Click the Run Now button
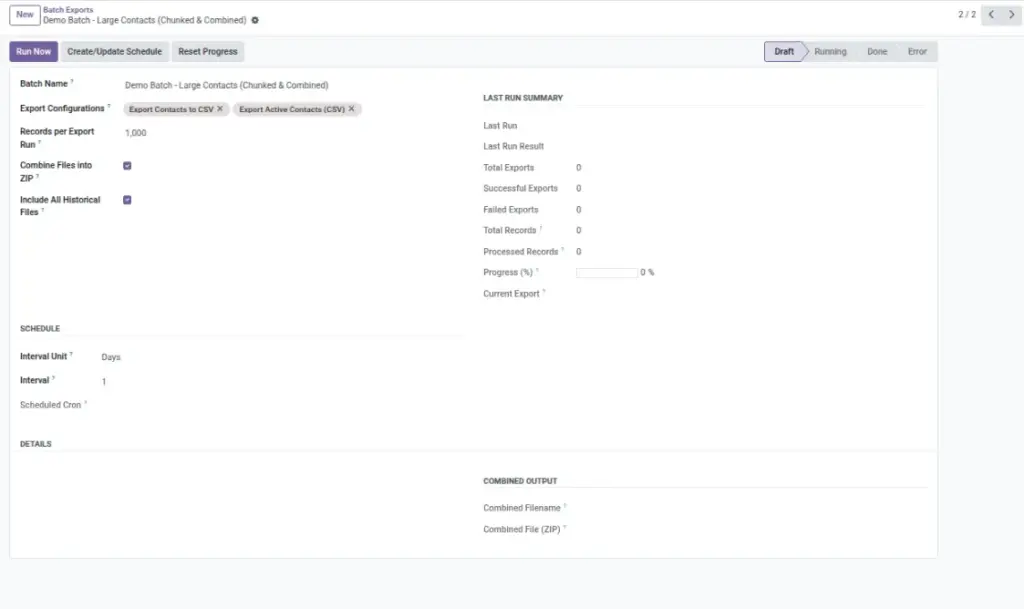This screenshot has height=609, width=1024. tap(33, 52)
